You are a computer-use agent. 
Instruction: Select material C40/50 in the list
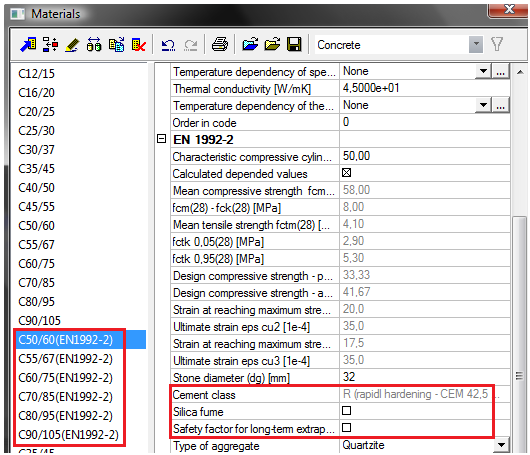pos(37,188)
